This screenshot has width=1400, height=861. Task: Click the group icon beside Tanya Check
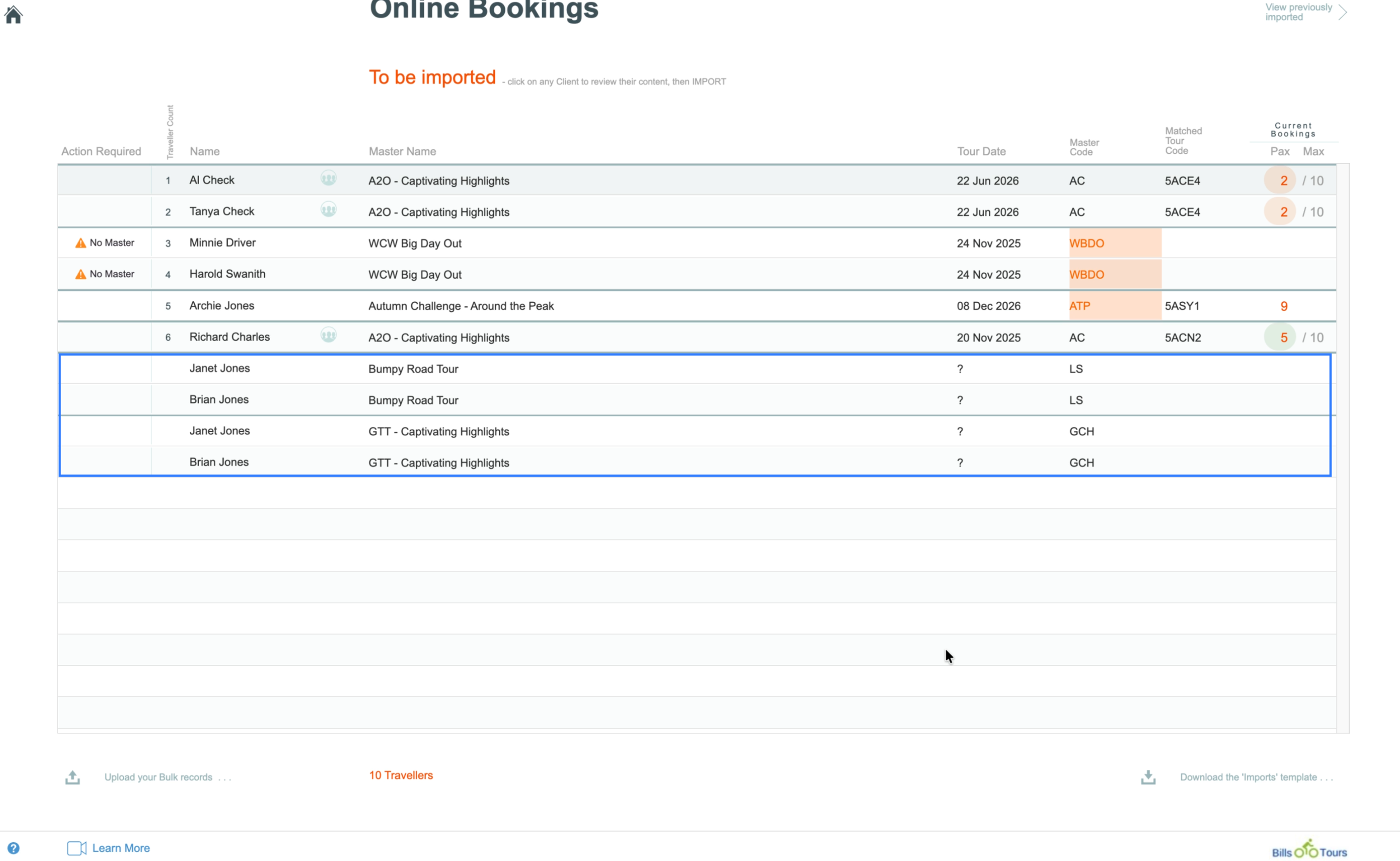coord(328,210)
